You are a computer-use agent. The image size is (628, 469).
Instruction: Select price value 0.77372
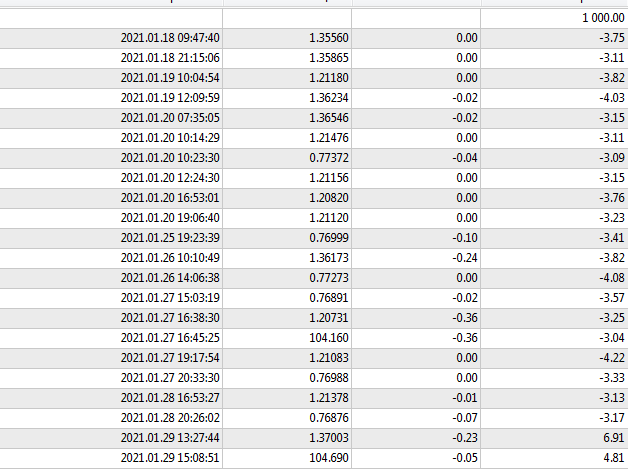point(329,158)
